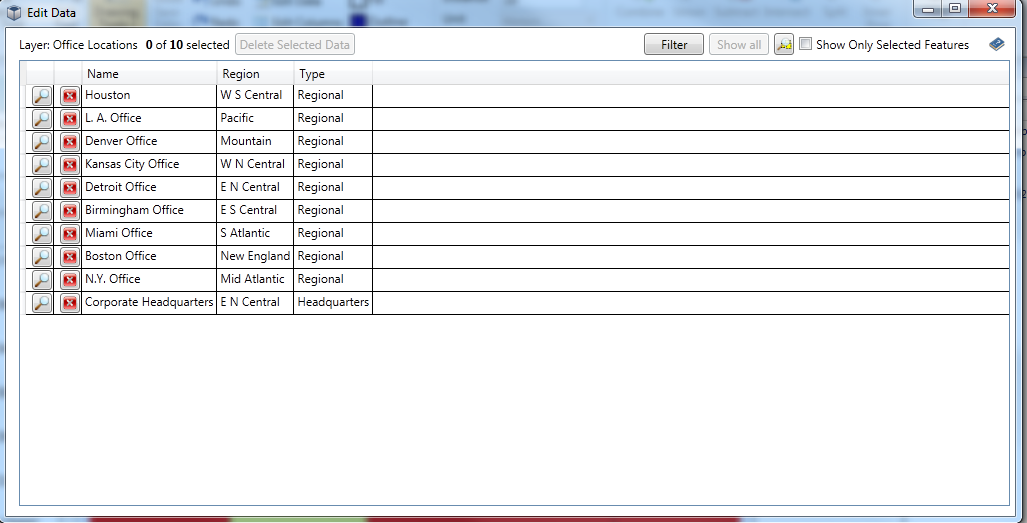Zoom to the Miami Office feature

pyautogui.click(x=41, y=234)
